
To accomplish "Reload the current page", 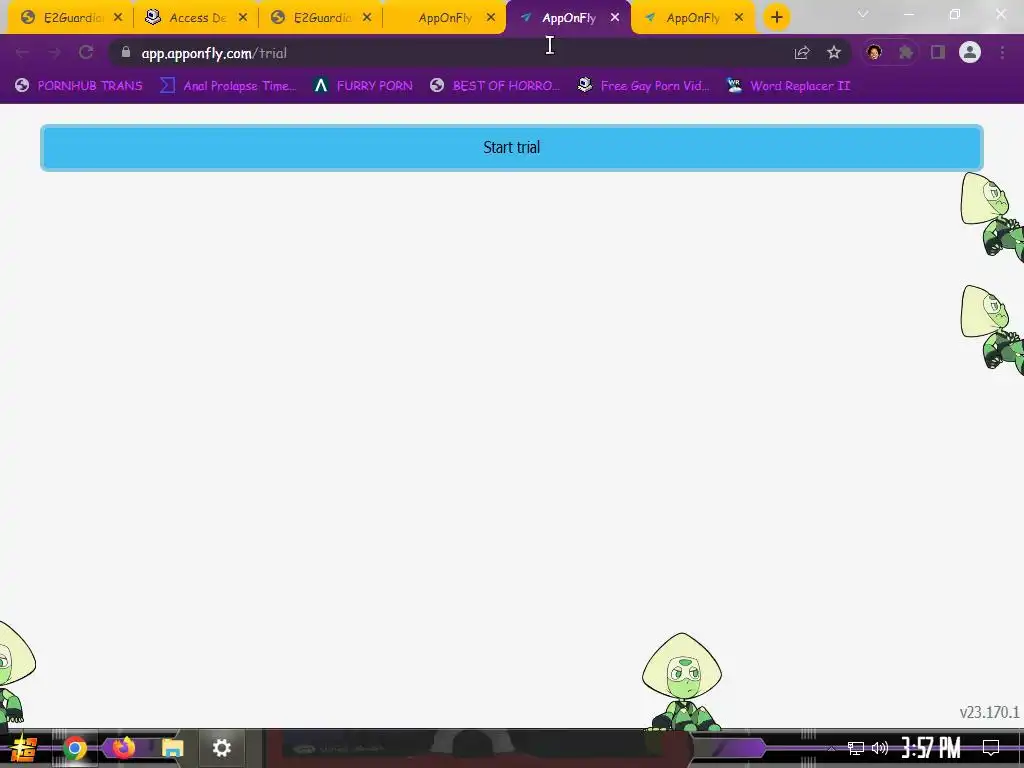I will (x=86, y=52).
